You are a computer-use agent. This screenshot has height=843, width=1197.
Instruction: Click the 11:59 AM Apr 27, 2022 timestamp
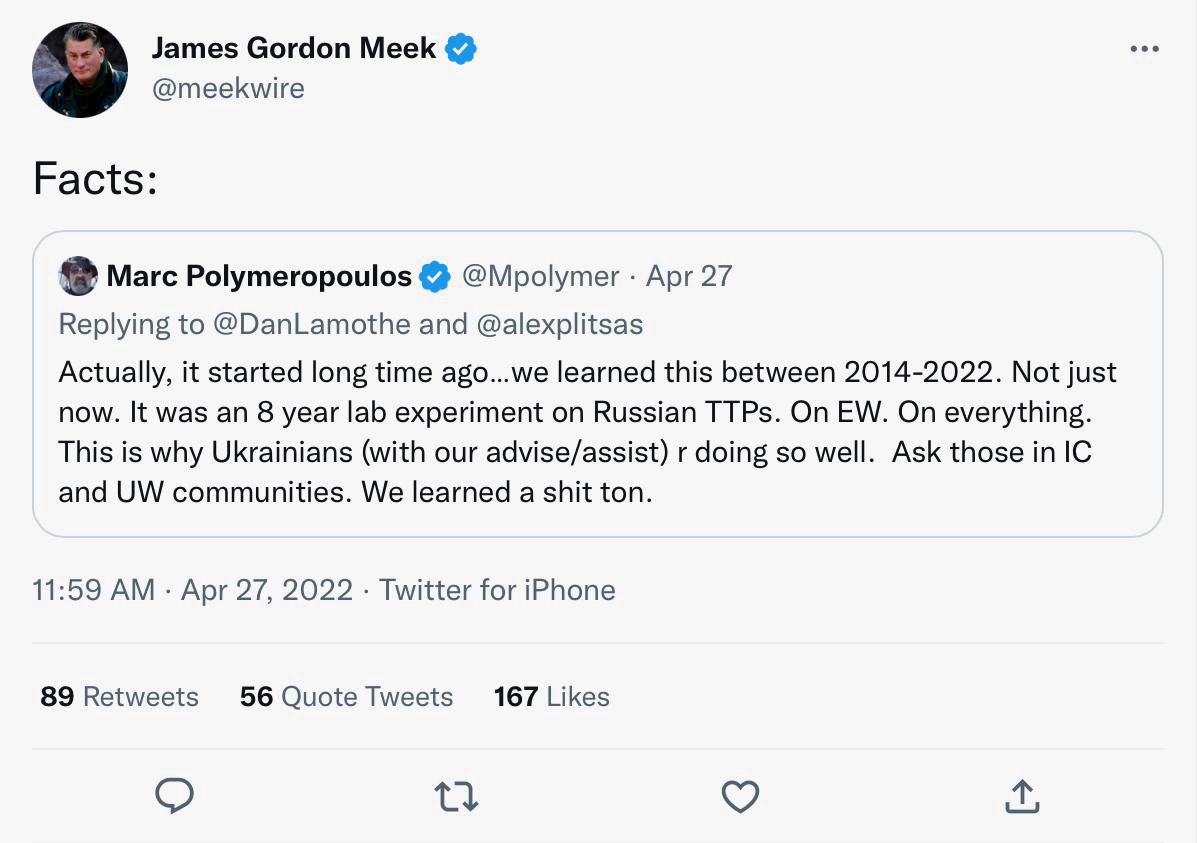(192, 590)
